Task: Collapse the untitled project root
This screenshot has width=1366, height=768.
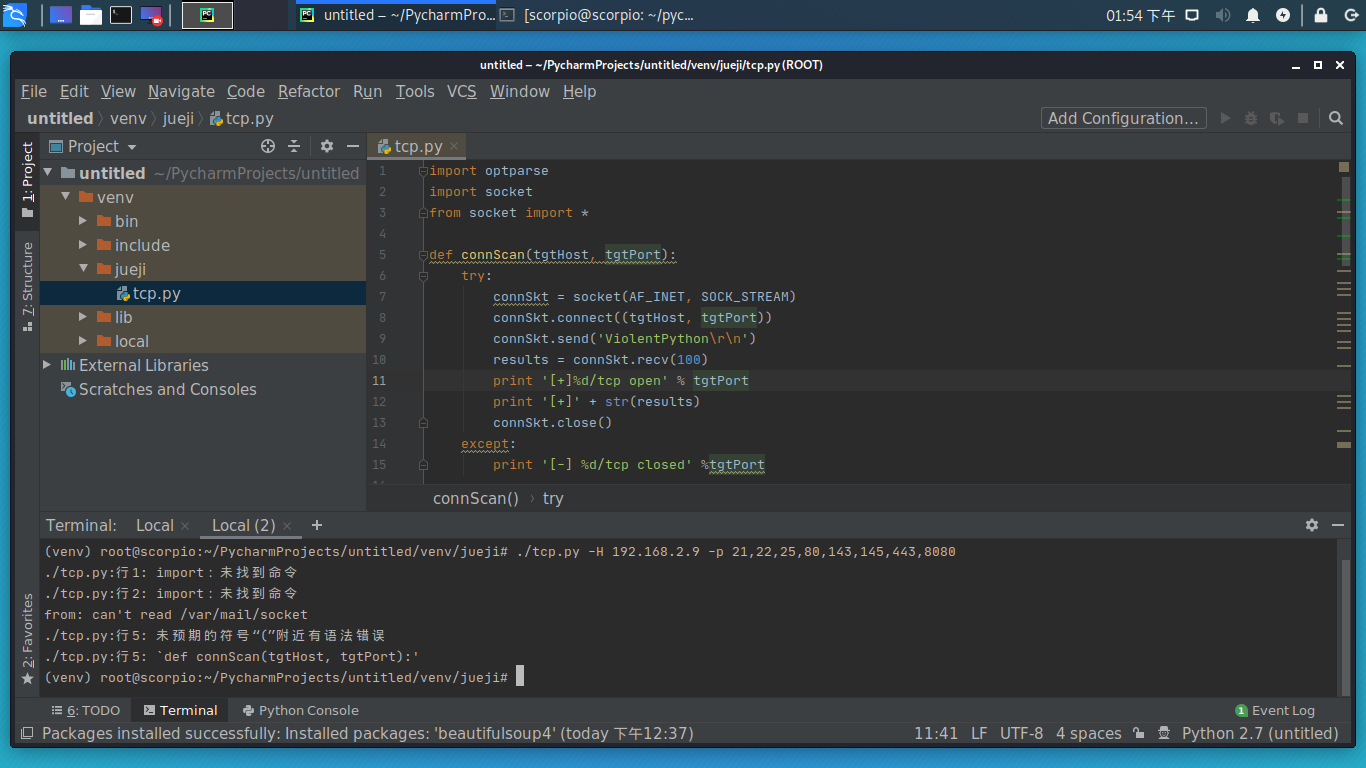Action: click(48, 173)
